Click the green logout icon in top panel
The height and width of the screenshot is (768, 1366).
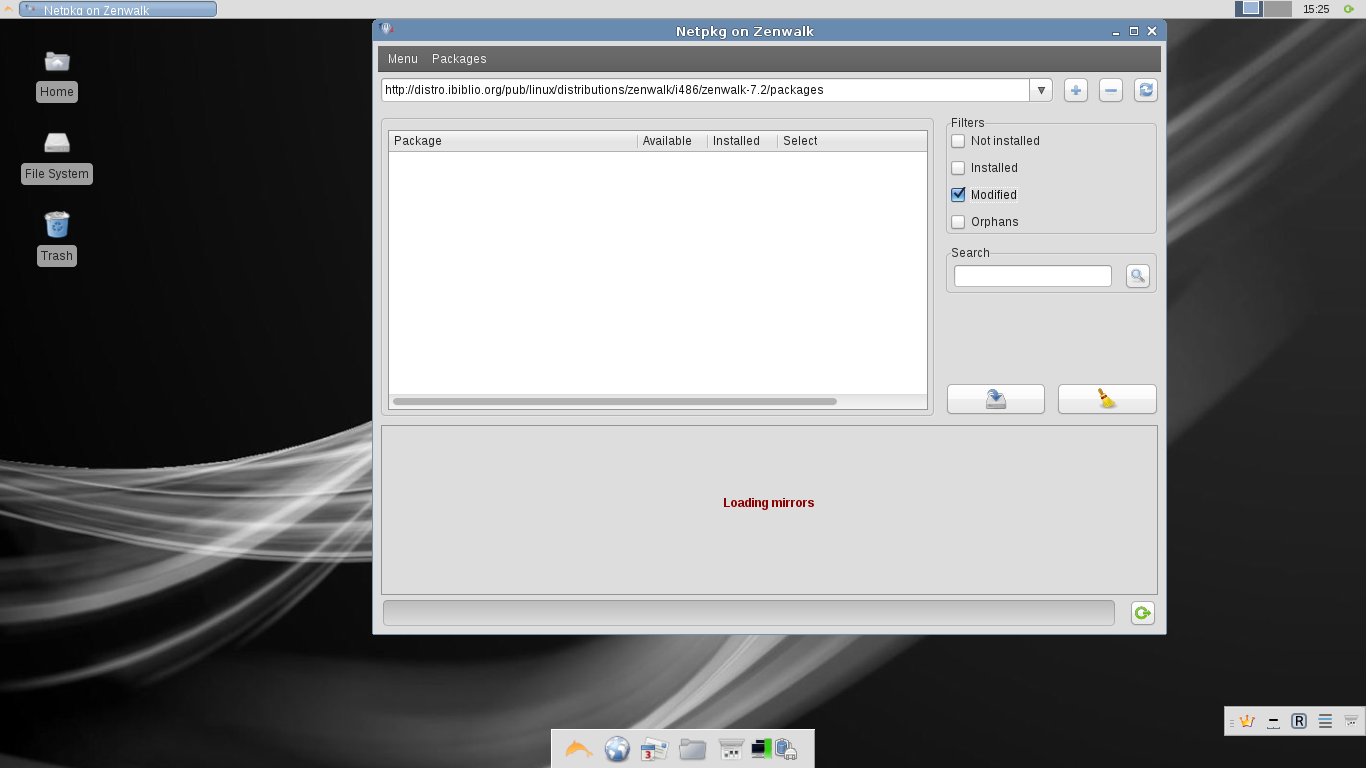point(1348,9)
